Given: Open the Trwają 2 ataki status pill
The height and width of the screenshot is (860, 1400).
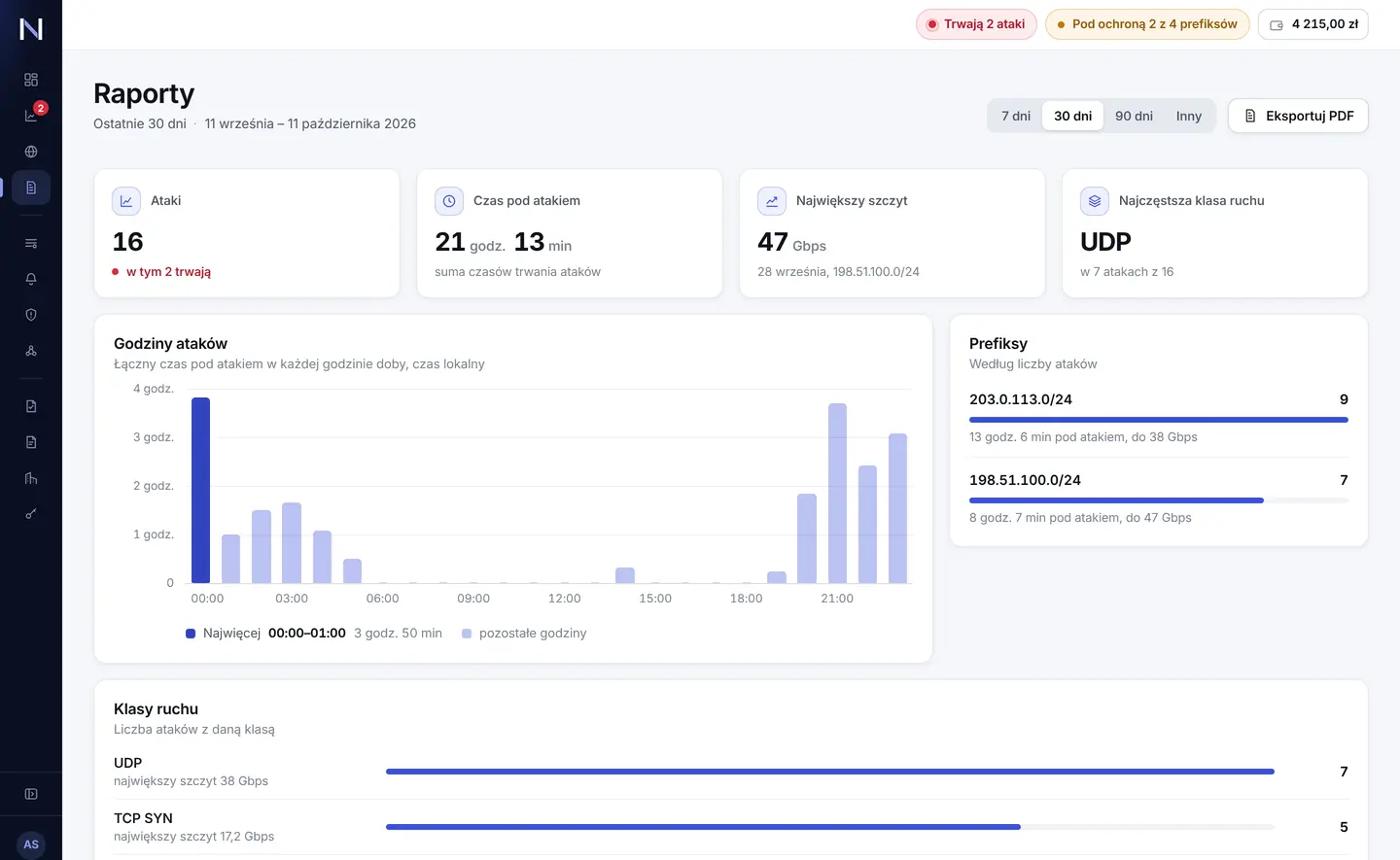Looking at the screenshot, I should pyautogui.click(x=976, y=24).
